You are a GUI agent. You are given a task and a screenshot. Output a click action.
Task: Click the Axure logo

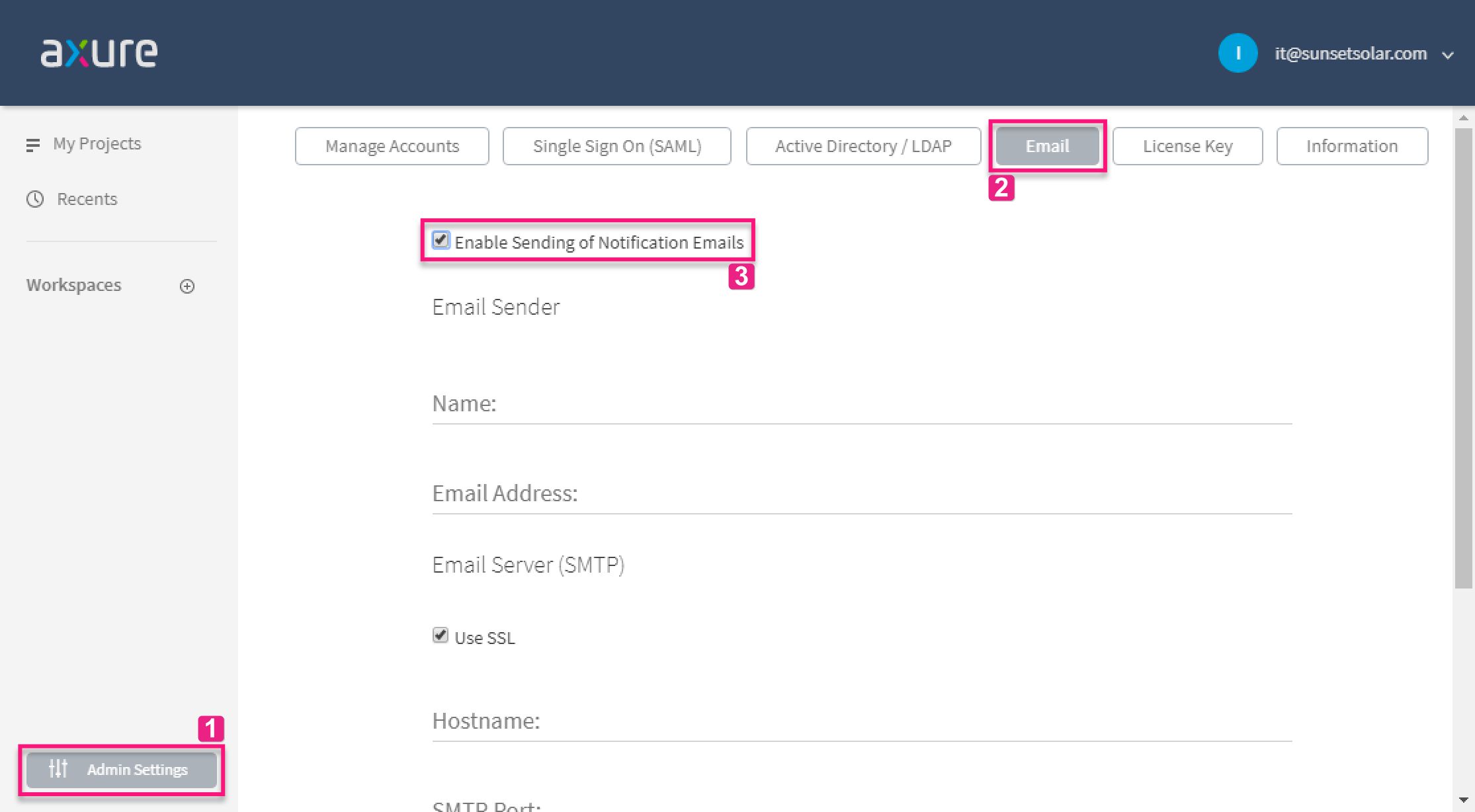(99, 53)
